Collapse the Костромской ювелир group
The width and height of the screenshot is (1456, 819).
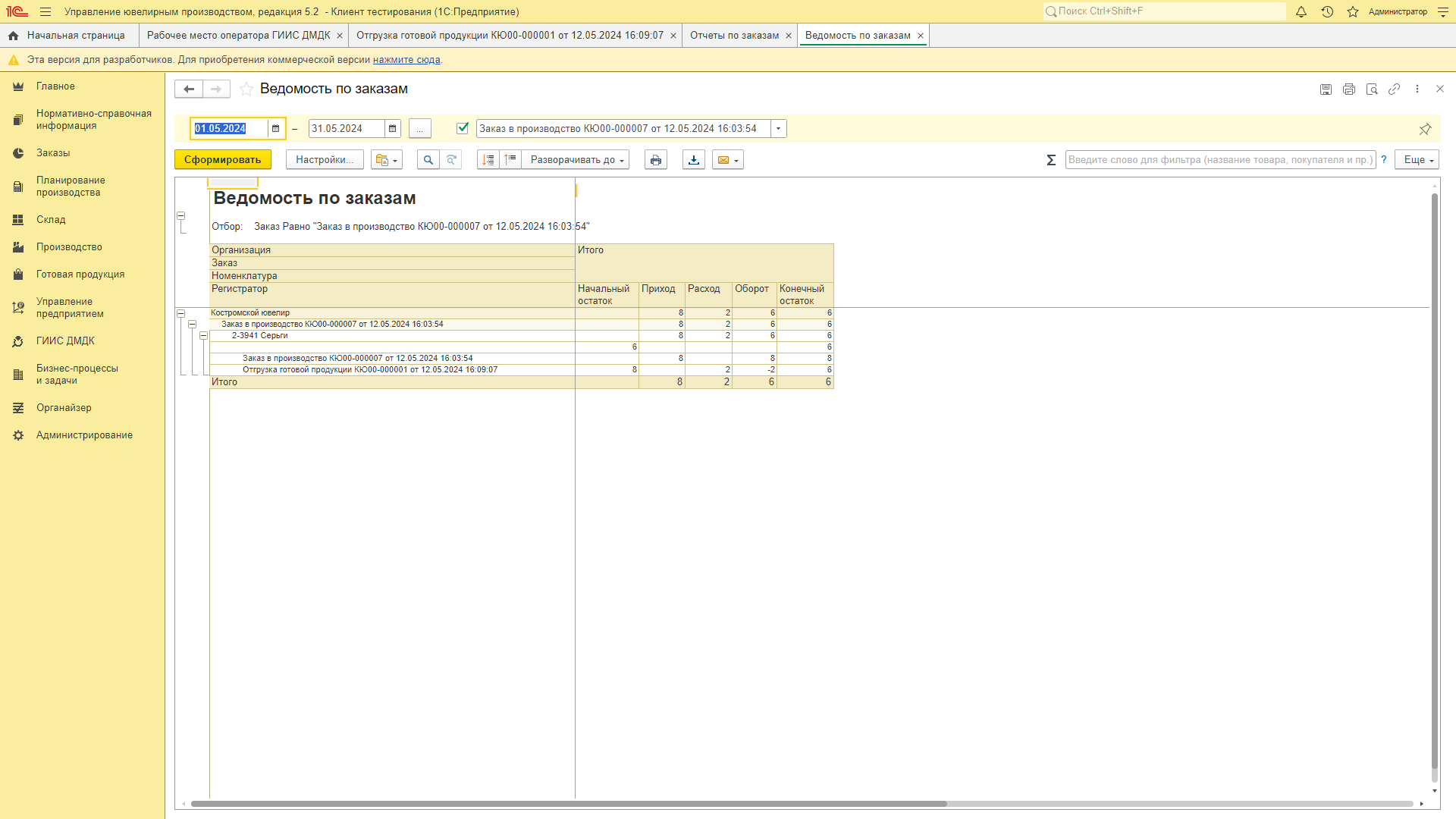pos(181,313)
